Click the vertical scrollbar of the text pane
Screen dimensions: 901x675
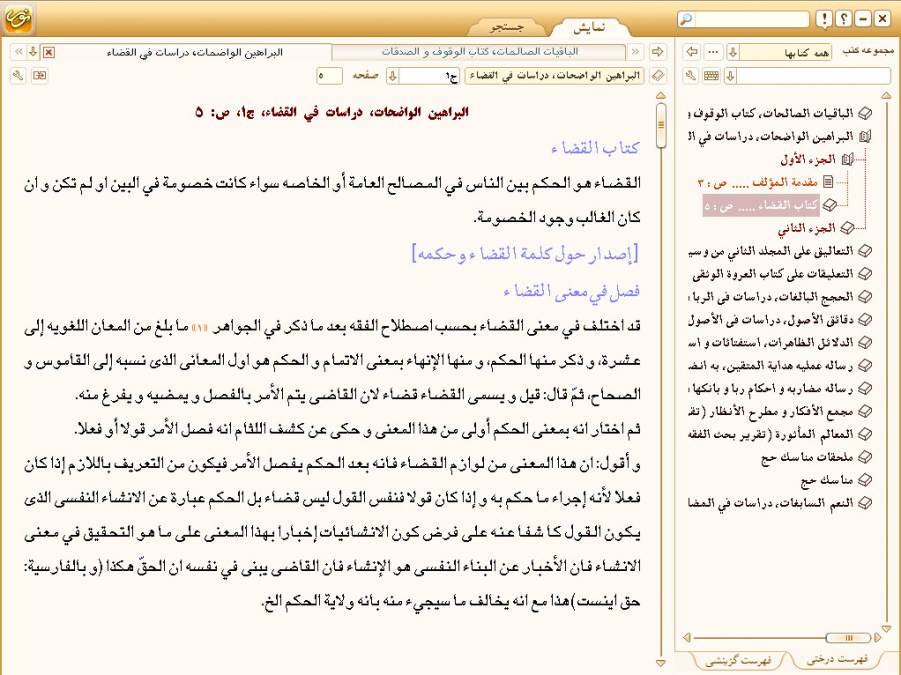[661, 380]
